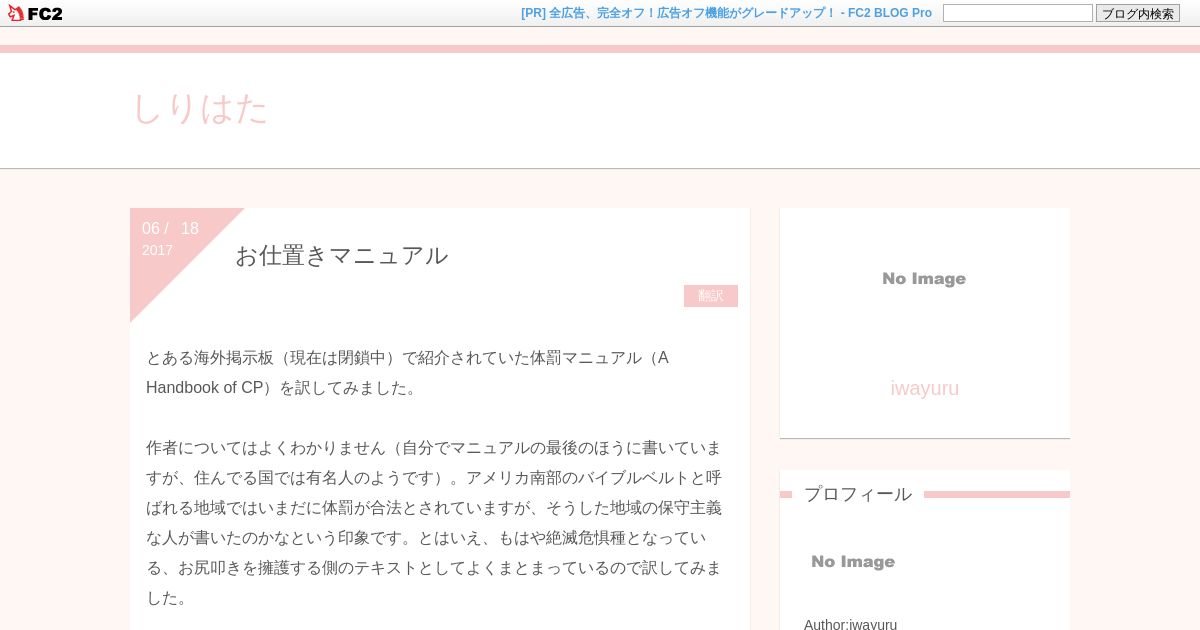Viewport: 1200px width, 630px height.
Task: Select the paragraph starting 作者についてはよくわかりません
Action: click(x=434, y=523)
